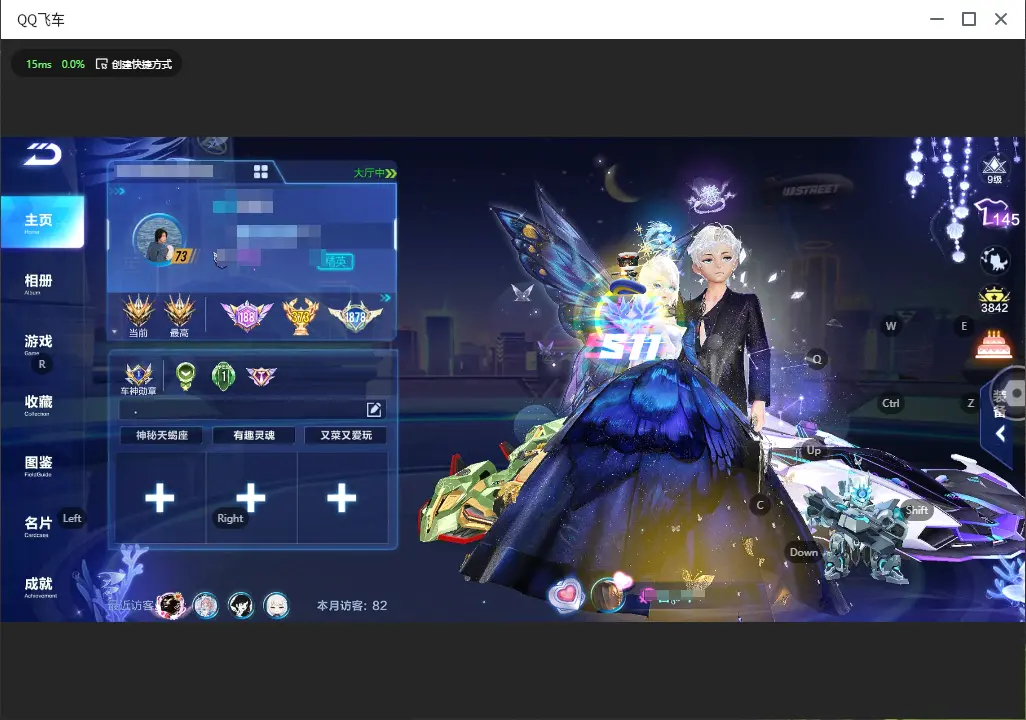1026x720 pixels.
Task: Click the 车神勋章 medal icon
Action: (x=139, y=378)
